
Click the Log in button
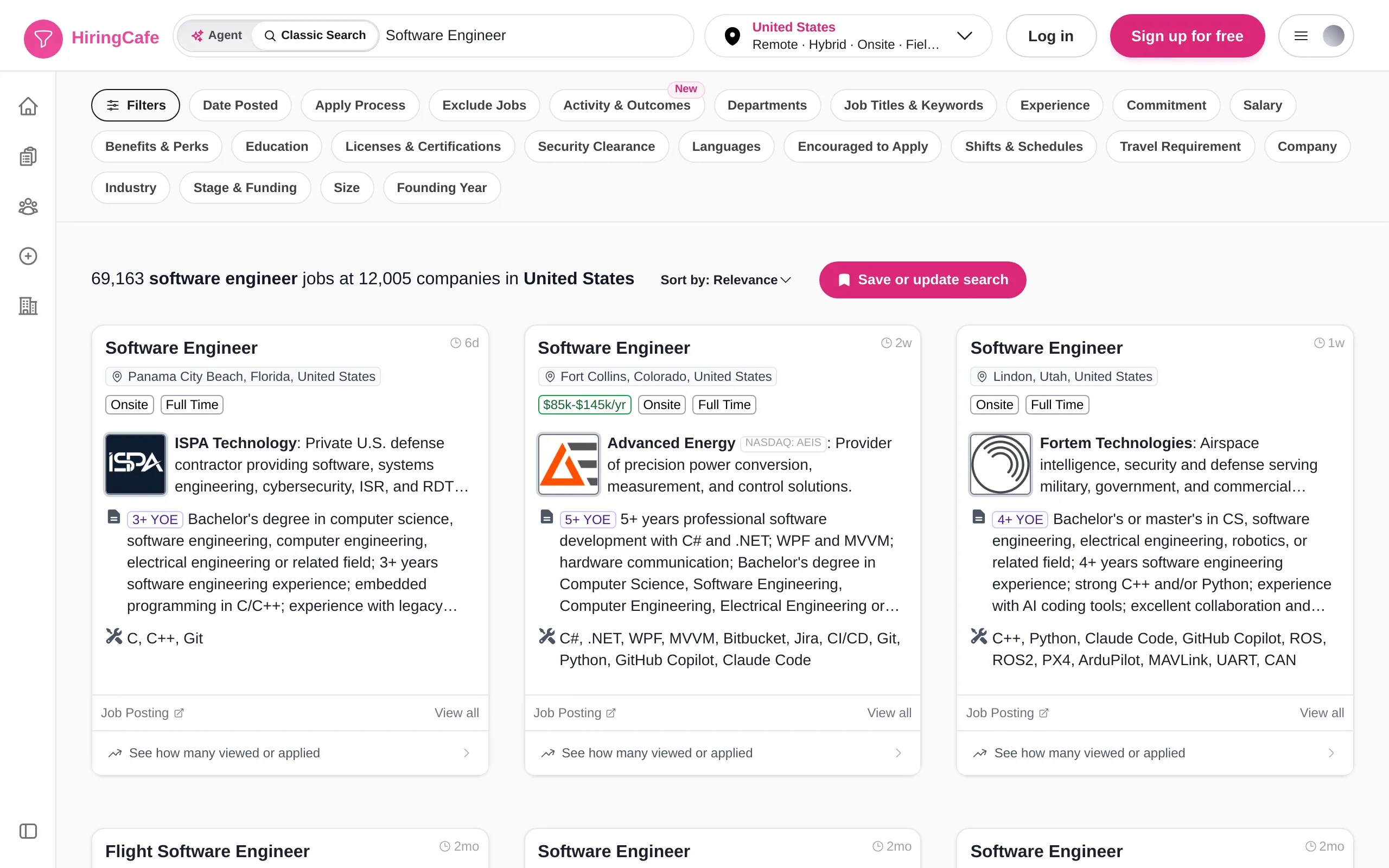(x=1050, y=36)
